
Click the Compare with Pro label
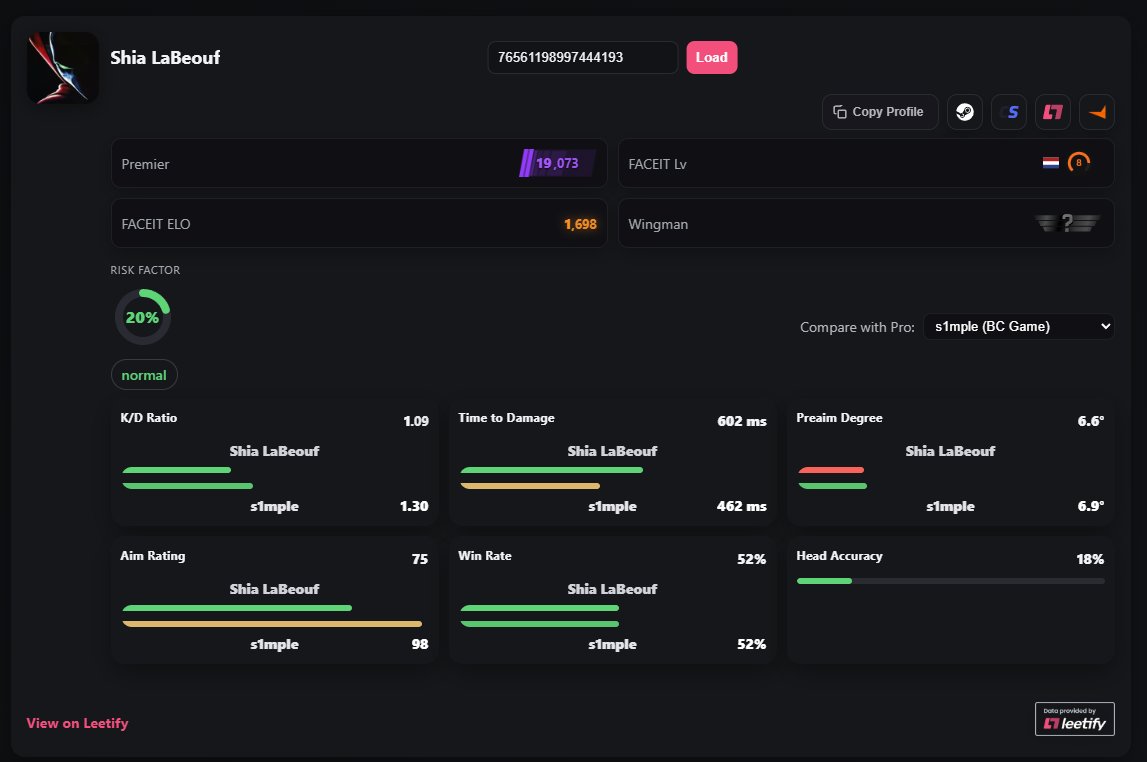tap(857, 327)
